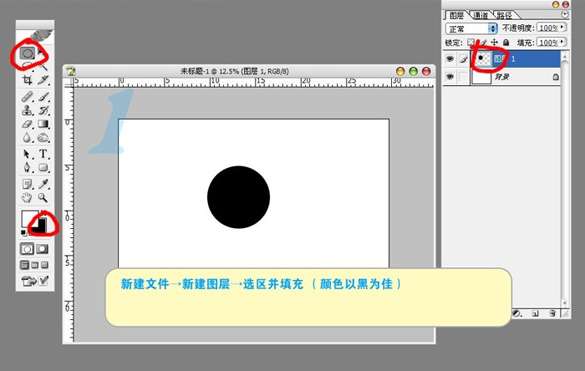Toggle lock transparent pixels checkbox

click(471, 42)
